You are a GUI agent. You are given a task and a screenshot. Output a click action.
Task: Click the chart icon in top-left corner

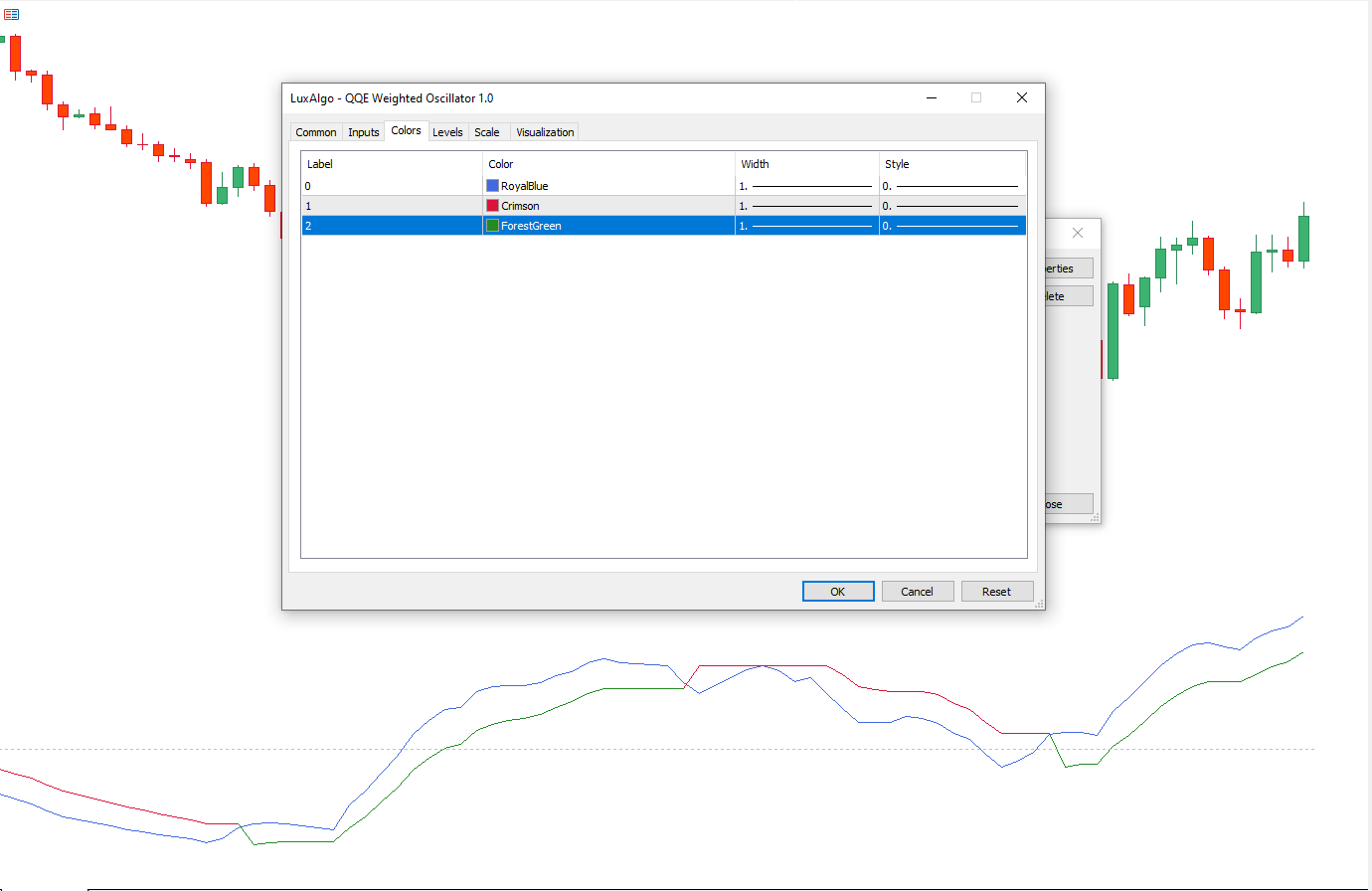(11, 14)
